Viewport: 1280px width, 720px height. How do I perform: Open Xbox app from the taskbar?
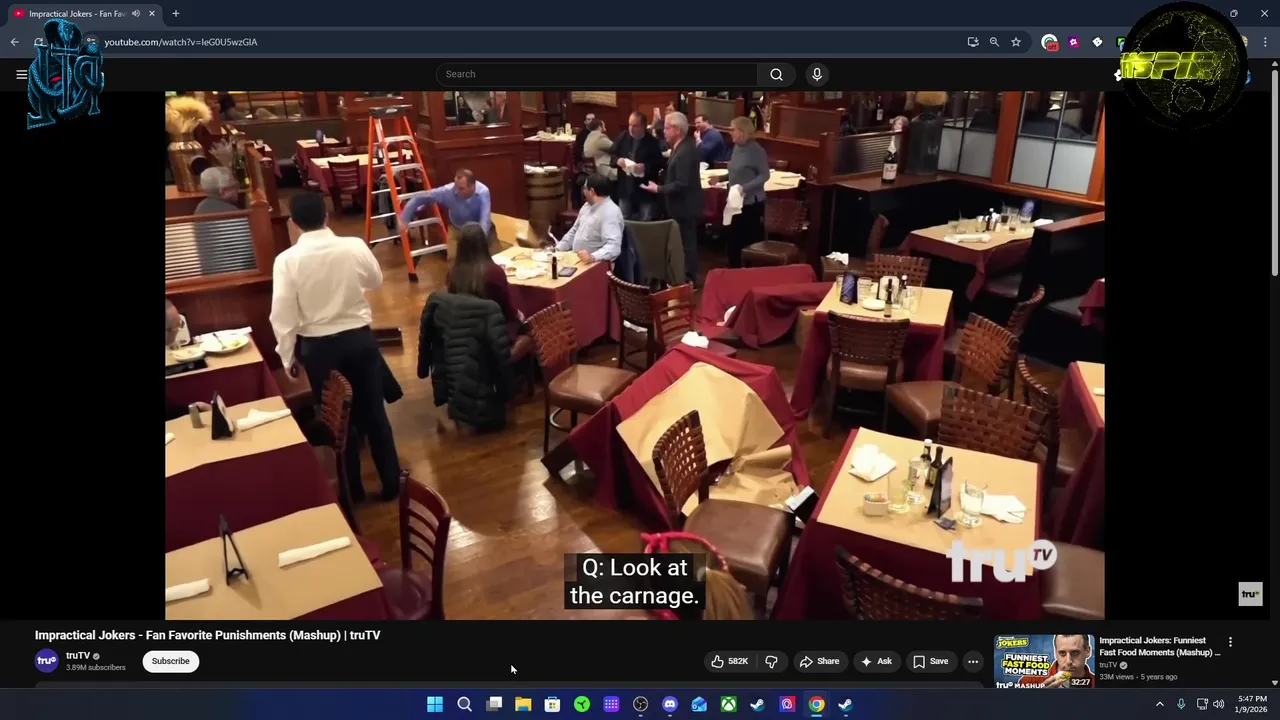[x=729, y=704]
